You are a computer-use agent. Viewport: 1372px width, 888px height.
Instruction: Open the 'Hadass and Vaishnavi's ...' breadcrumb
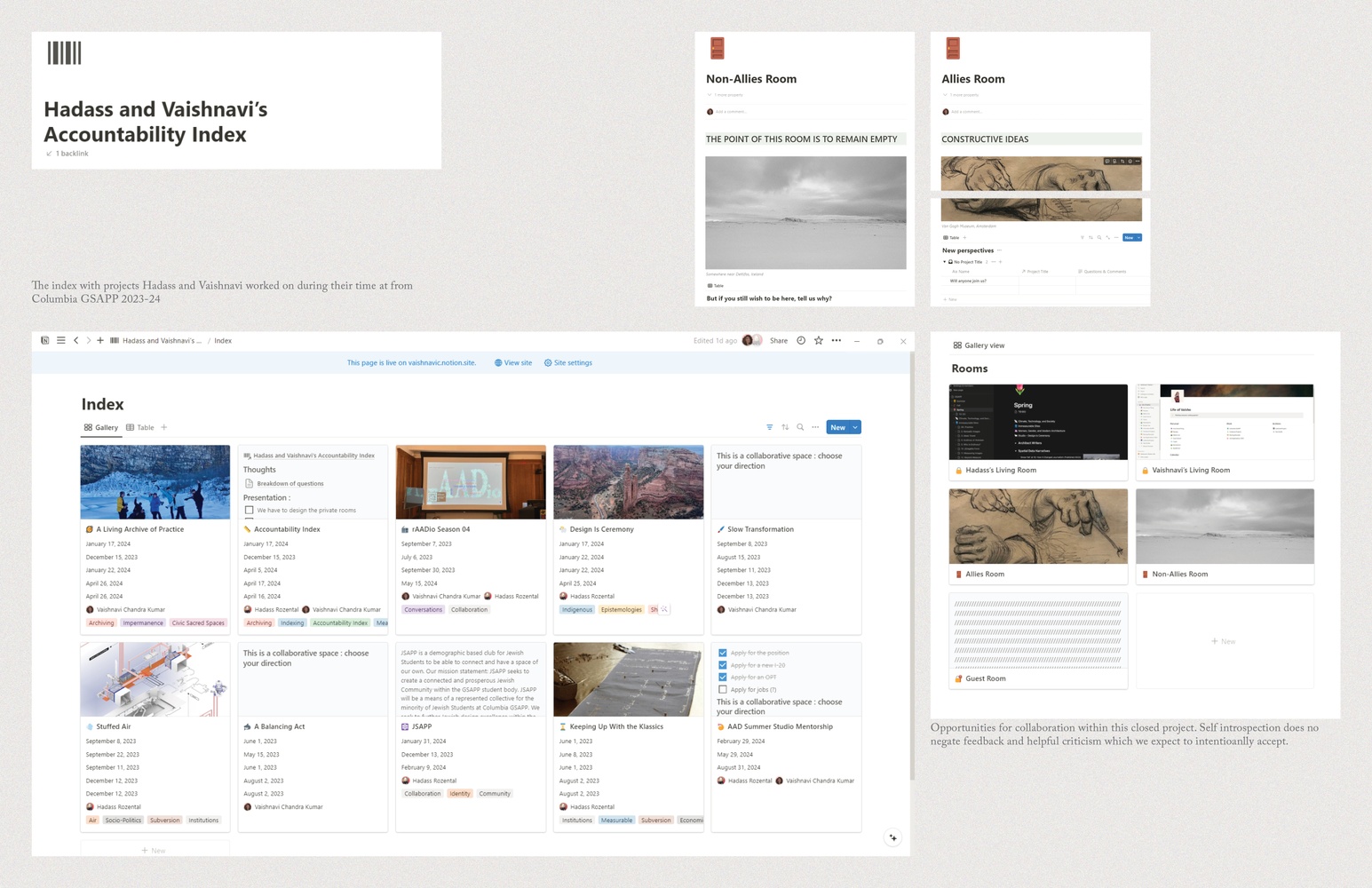[x=156, y=340]
